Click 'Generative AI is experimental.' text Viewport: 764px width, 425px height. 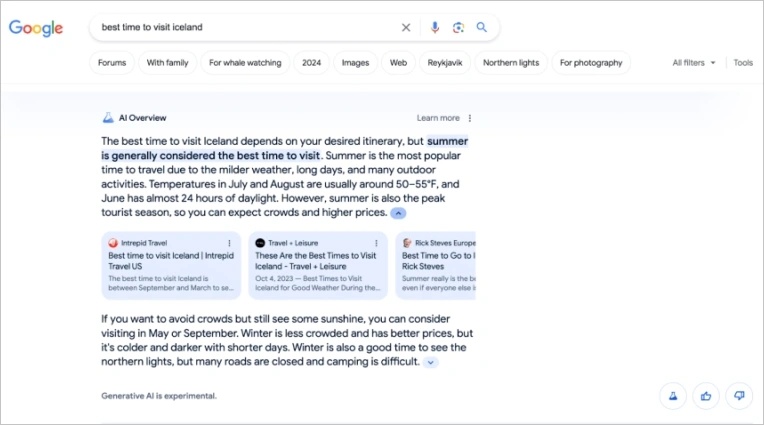tap(159, 396)
